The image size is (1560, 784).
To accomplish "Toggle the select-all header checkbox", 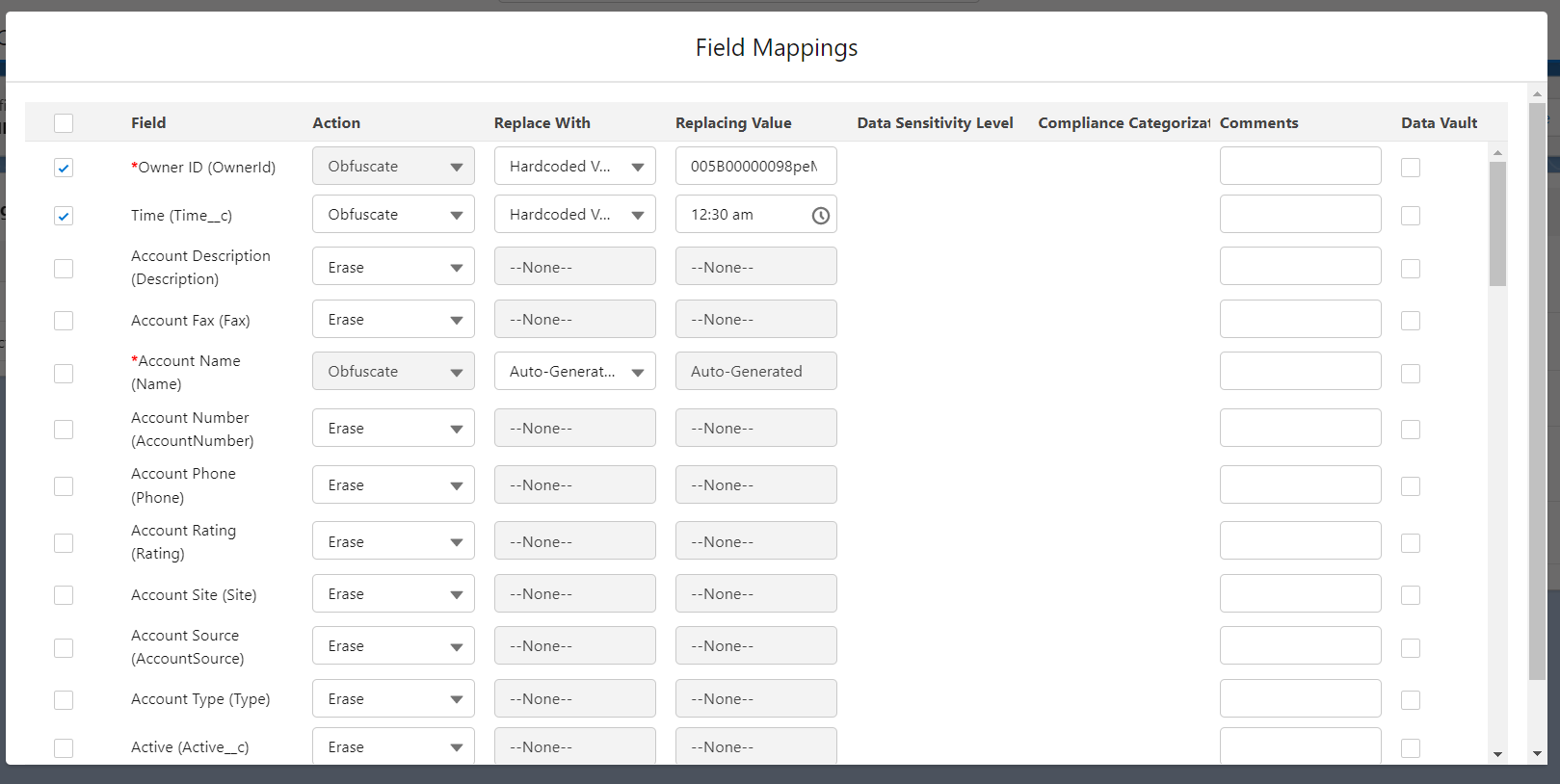I will [64, 123].
